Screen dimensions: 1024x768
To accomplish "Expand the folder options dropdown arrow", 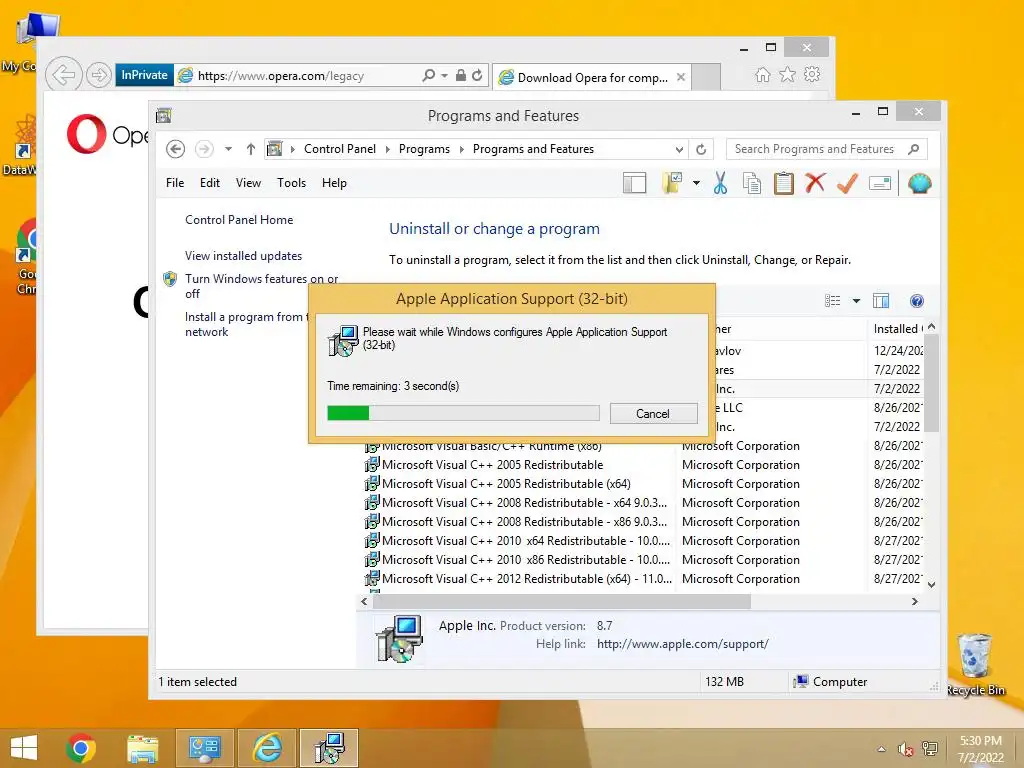I will [696, 184].
